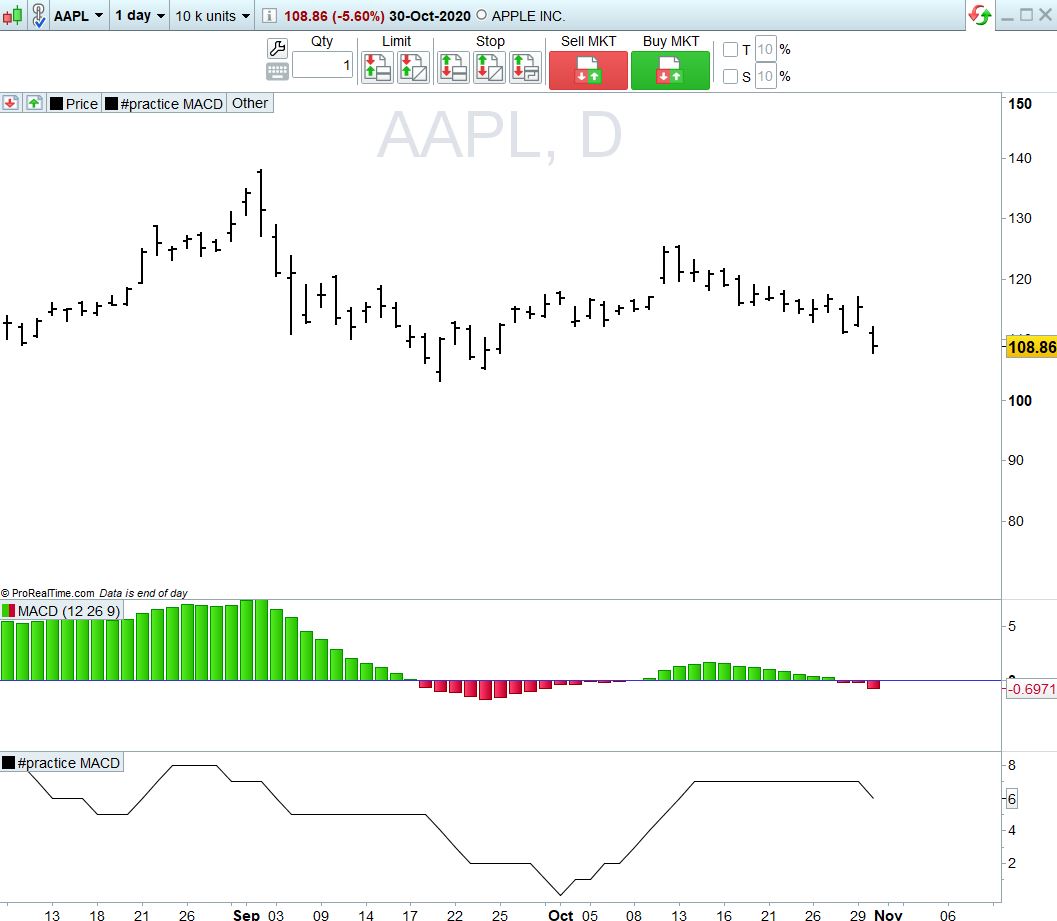This screenshot has height=921, width=1057.
Task: Place the first Stop order icon
Action: point(453,68)
